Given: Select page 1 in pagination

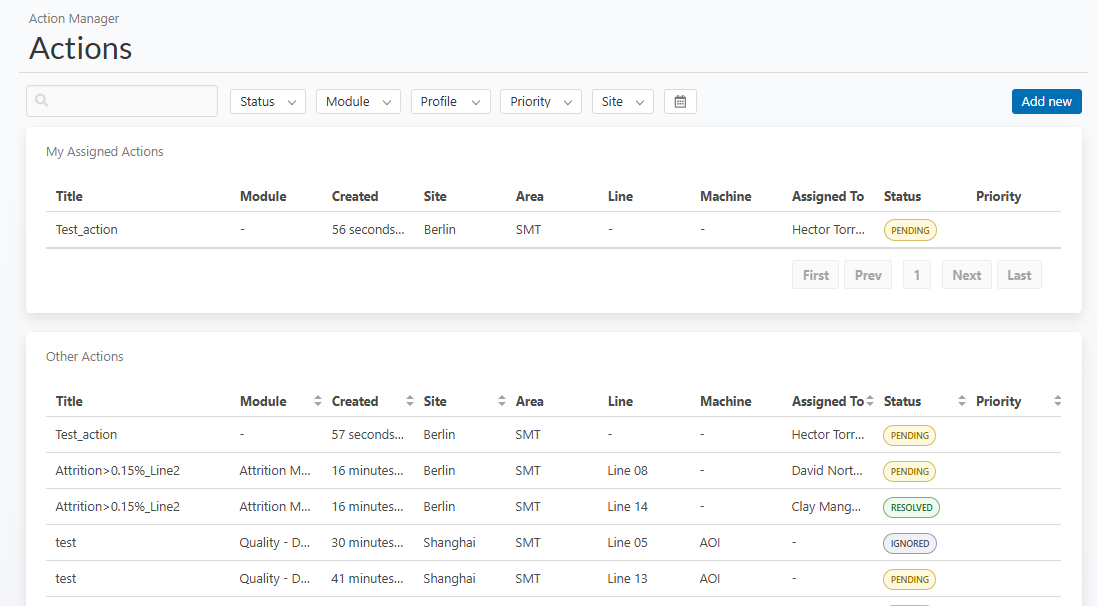Looking at the screenshot, I should 917,275.
